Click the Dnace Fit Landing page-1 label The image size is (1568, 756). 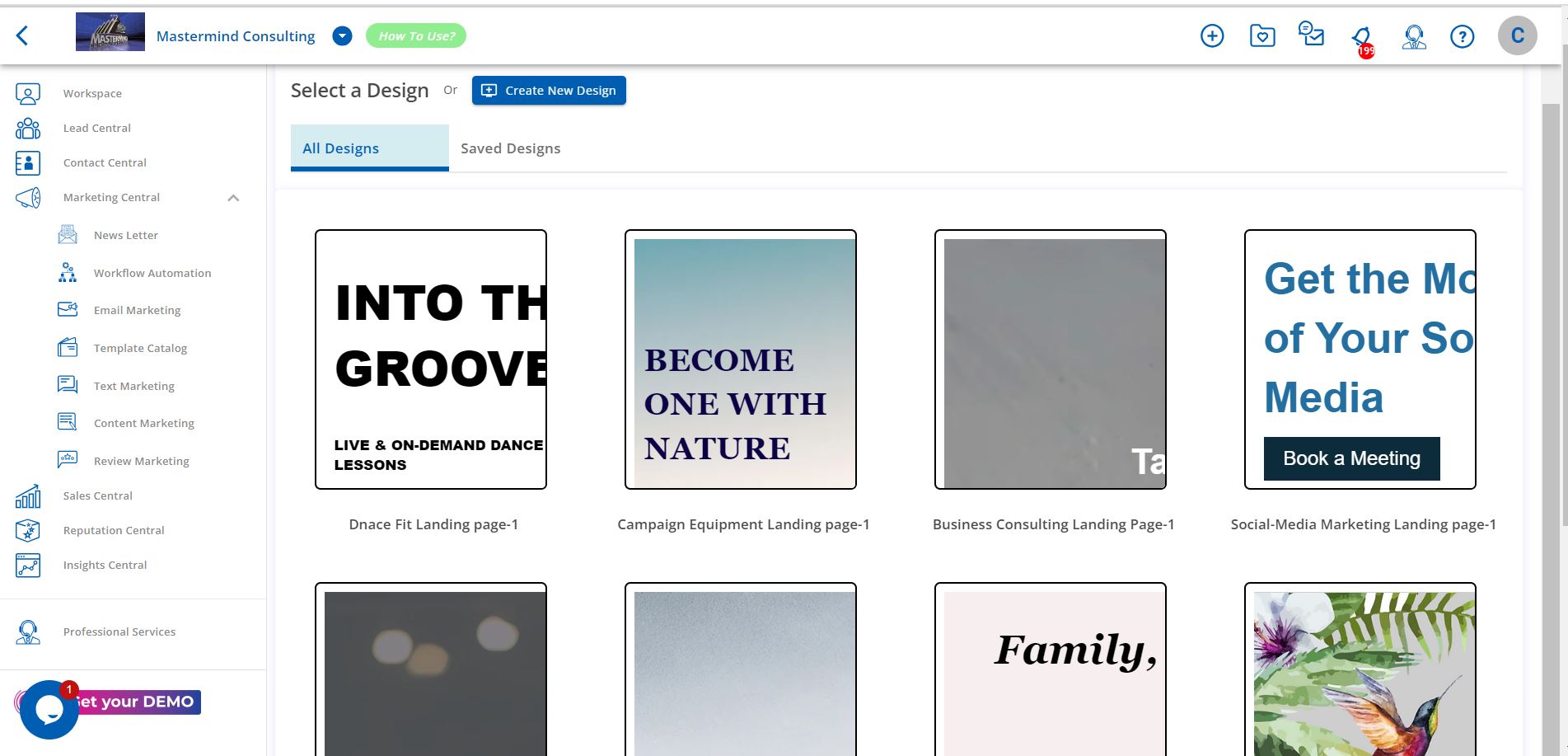coord(433,524)
